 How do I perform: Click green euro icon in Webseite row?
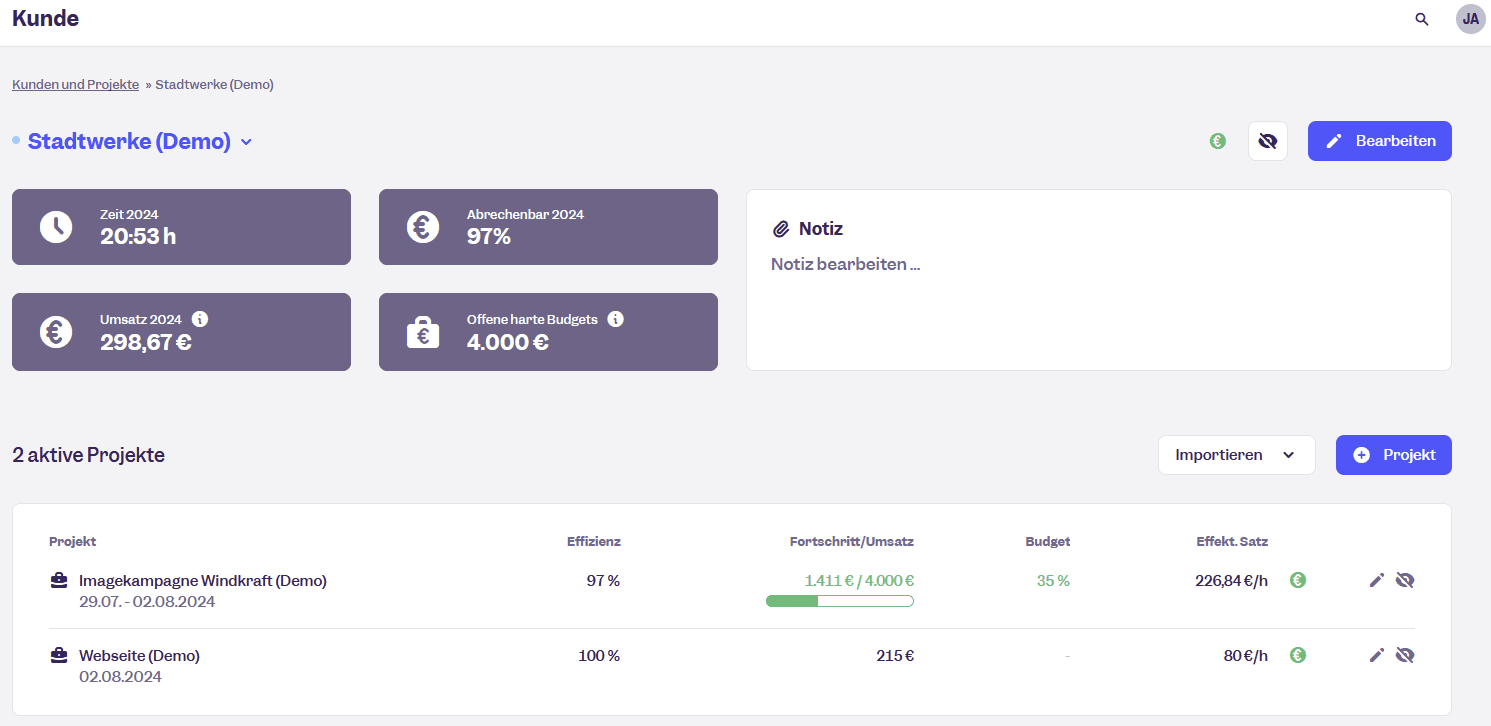click(1298, 655)
